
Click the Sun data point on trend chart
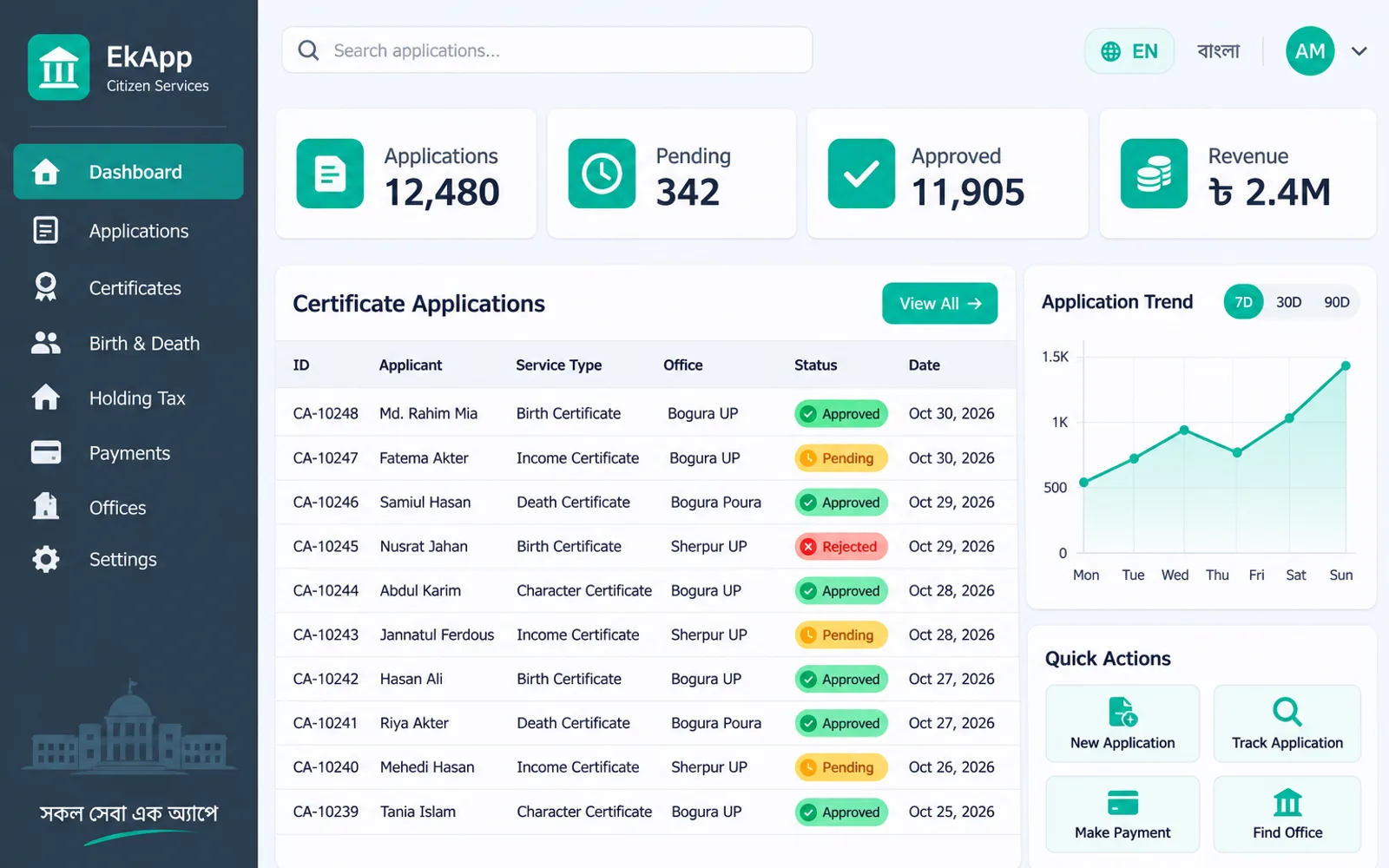[1346, 365]
